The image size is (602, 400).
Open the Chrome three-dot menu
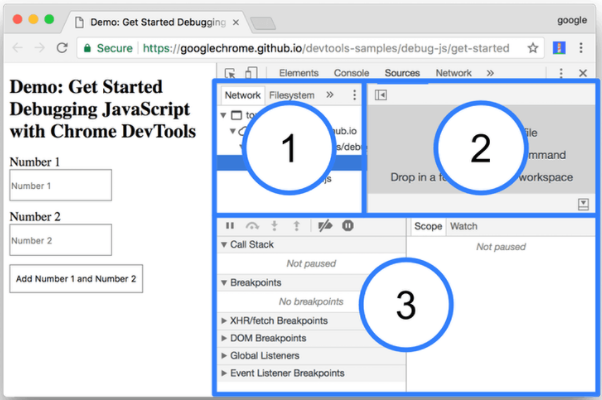point(581,48)
